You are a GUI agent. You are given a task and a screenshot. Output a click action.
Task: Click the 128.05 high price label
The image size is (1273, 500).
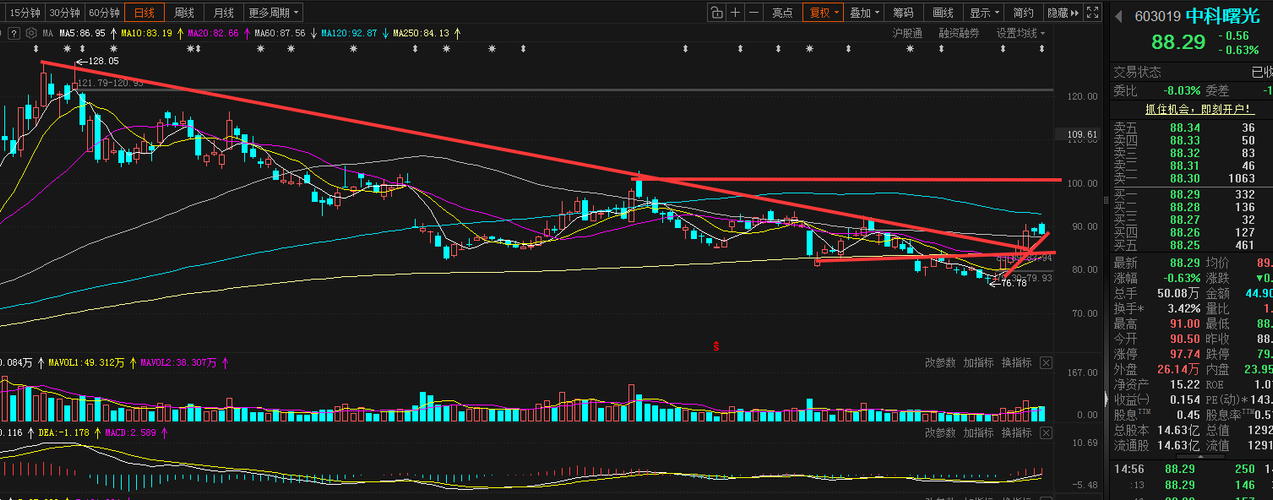[x=103, y=61]
